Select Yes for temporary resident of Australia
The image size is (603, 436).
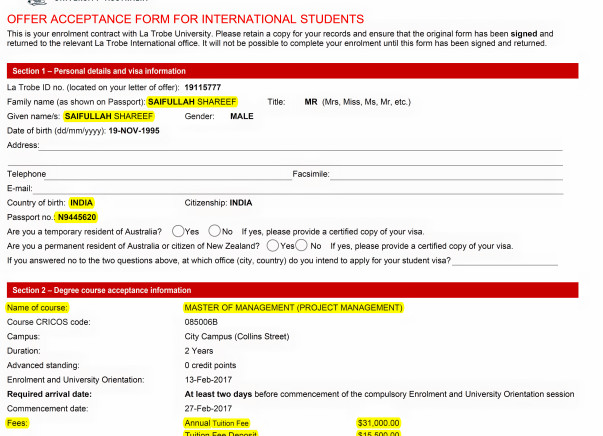178,231
